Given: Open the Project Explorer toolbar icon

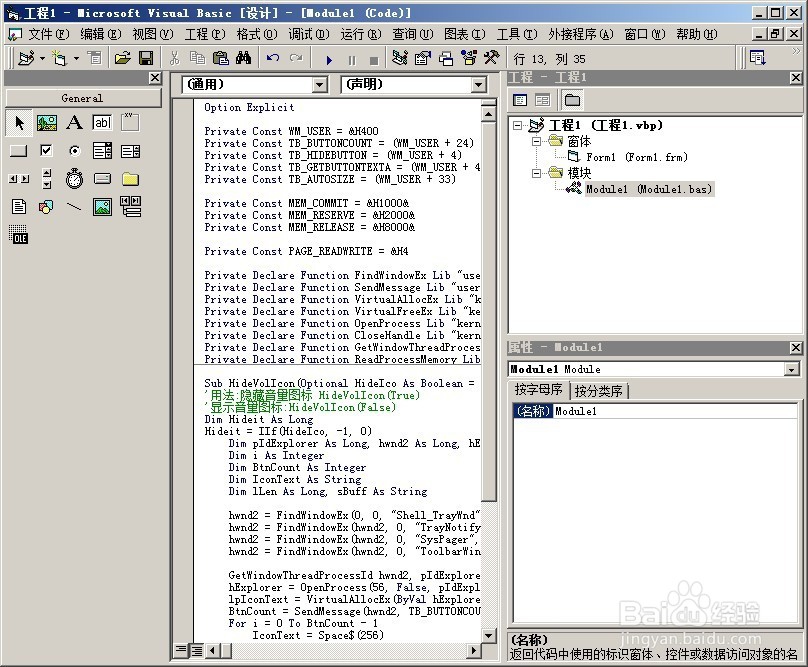Looking at the screenshot, I should 399,58.
